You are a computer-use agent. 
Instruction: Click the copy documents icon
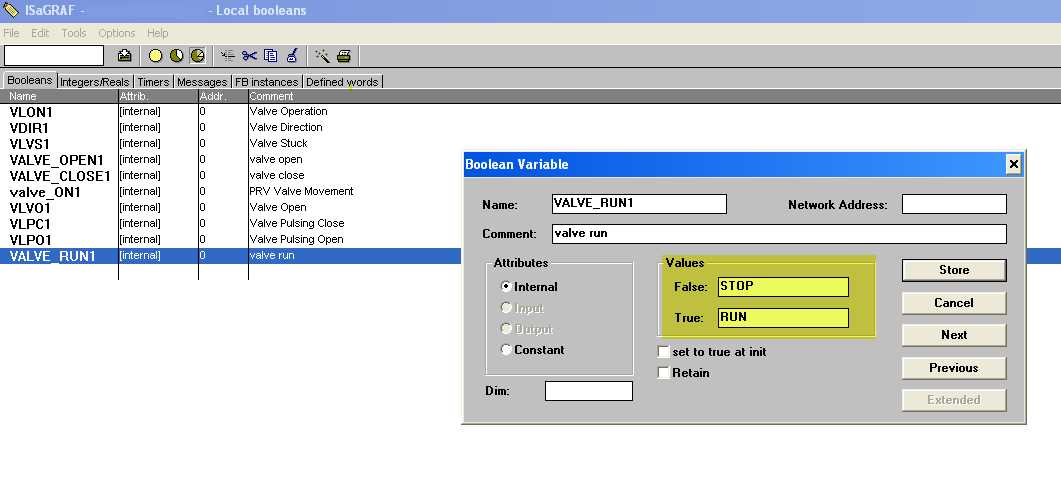point(271,55)
